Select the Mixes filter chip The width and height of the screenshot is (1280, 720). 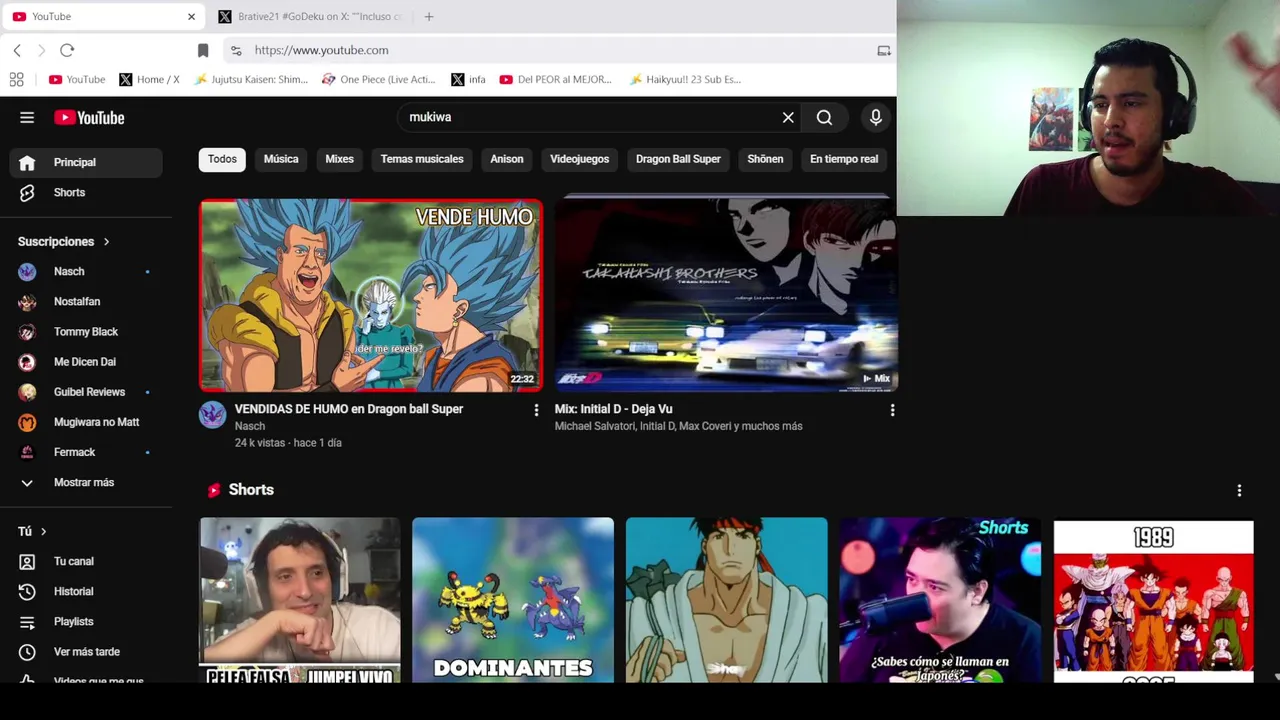pyautogui.click(x=339, y=159)
